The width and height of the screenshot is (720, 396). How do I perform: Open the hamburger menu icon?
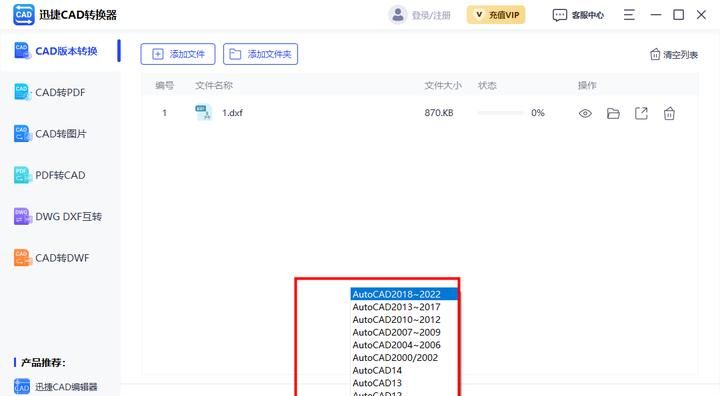pyautogui.click(x=629, y=15)
